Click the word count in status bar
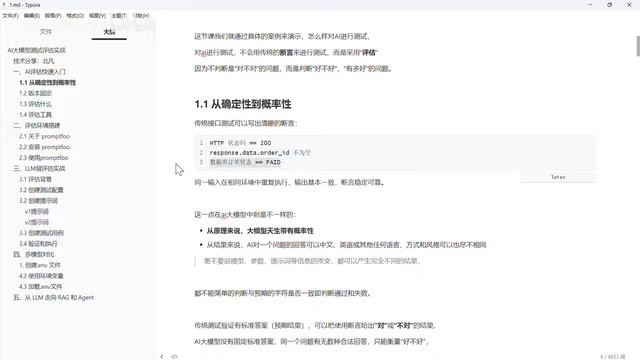 [x=612, y=356]
